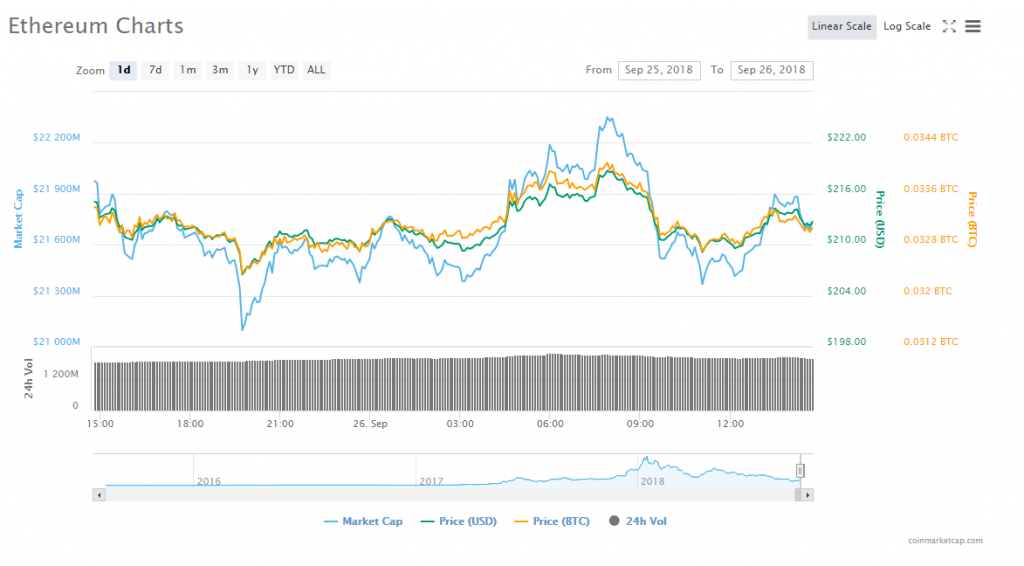Show ALL historical data

coord(316,70)
